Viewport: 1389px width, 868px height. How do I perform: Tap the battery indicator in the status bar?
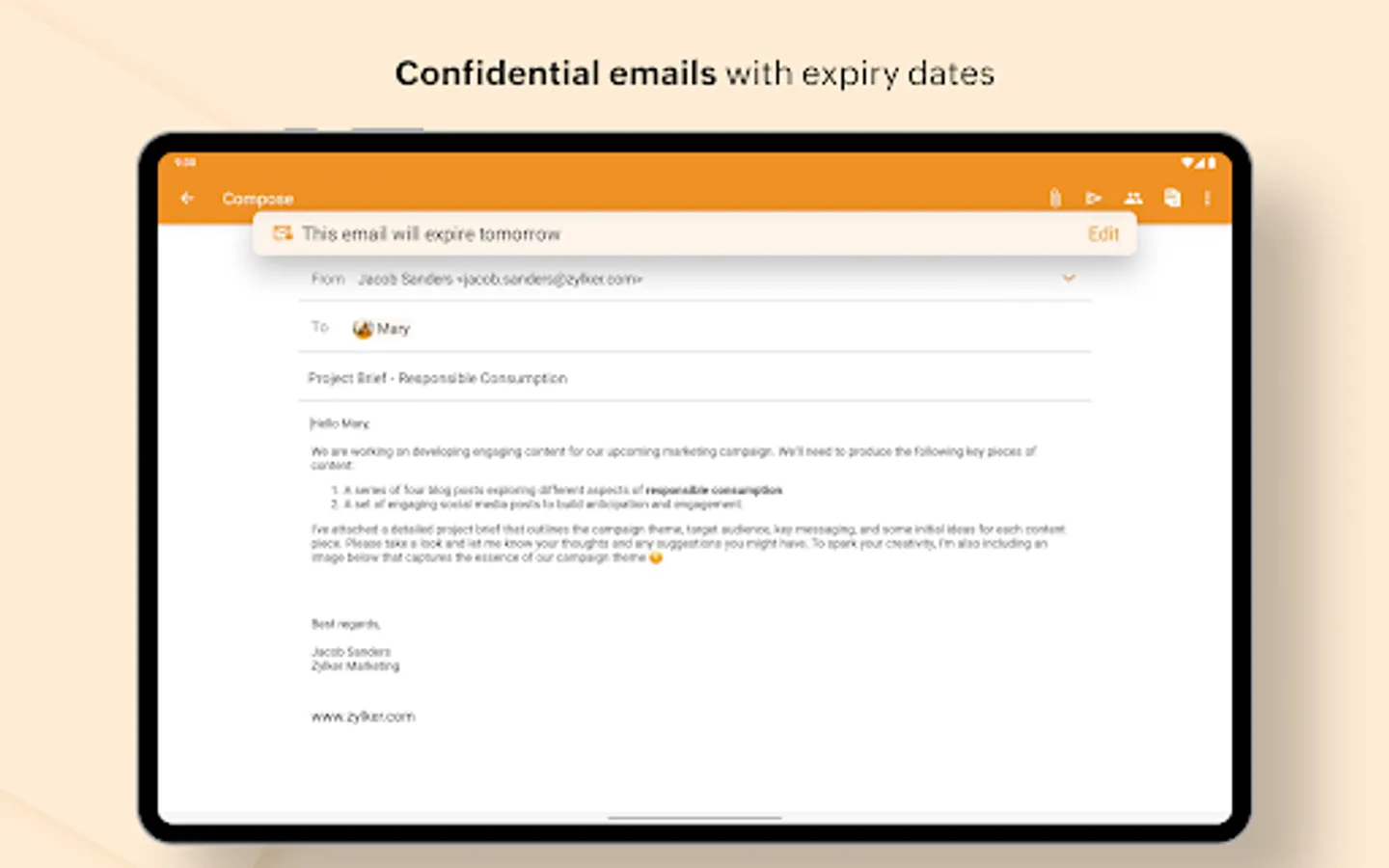point(1212,162)
